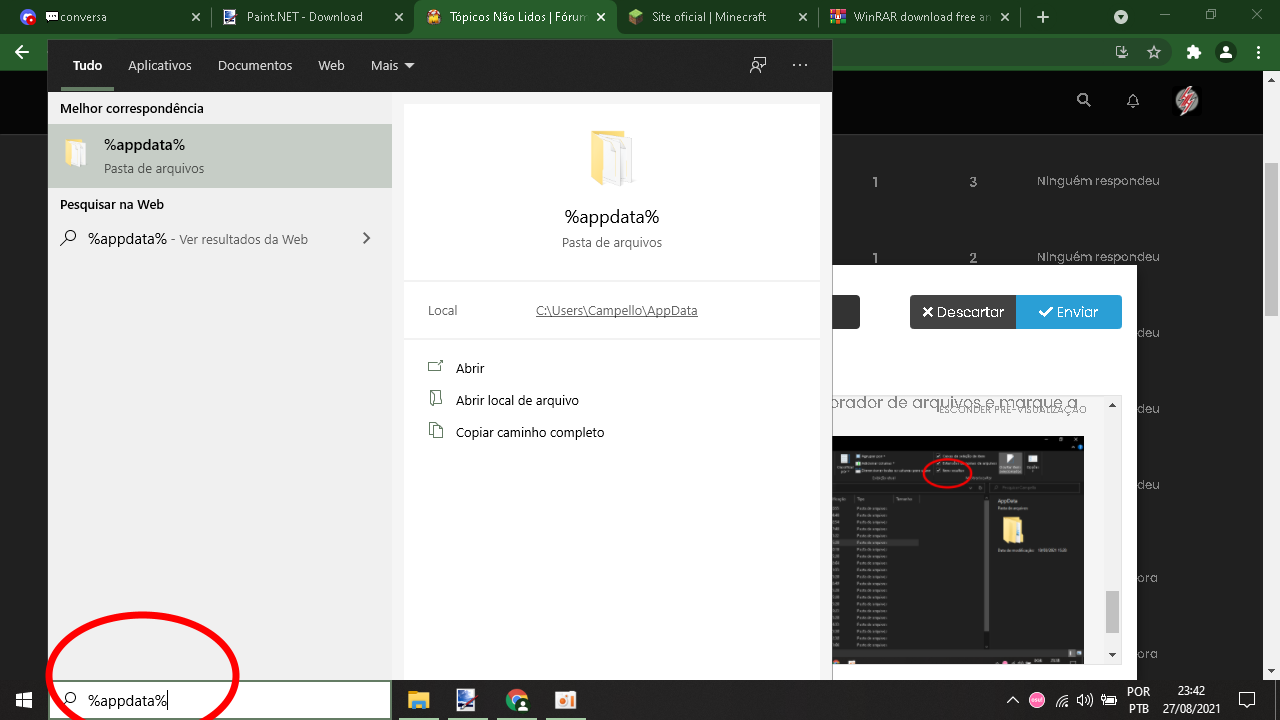
Task: Click the clock showing 23:42
Action: coord(1191,691)
